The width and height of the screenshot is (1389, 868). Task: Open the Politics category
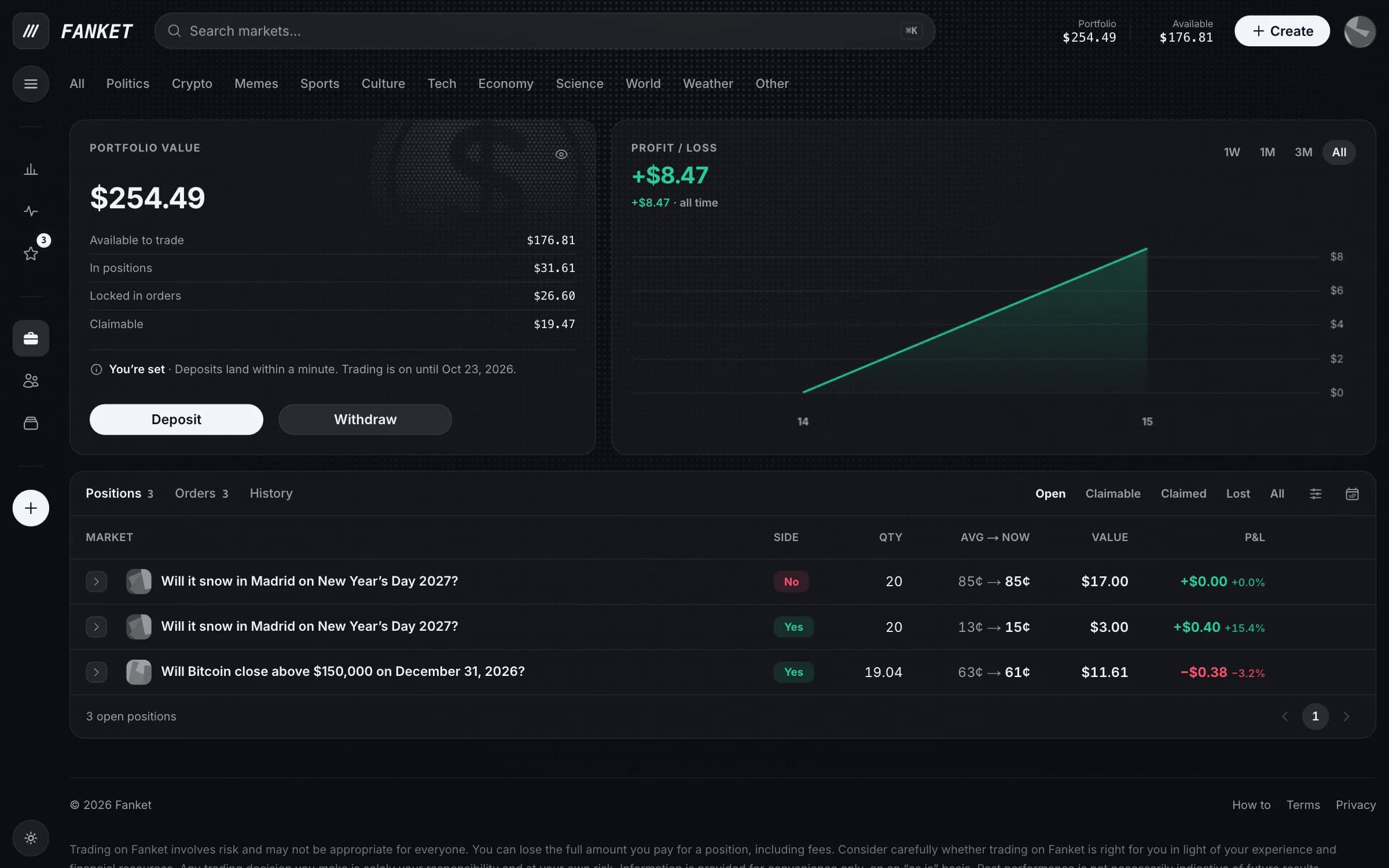click(x=127, y=83)
